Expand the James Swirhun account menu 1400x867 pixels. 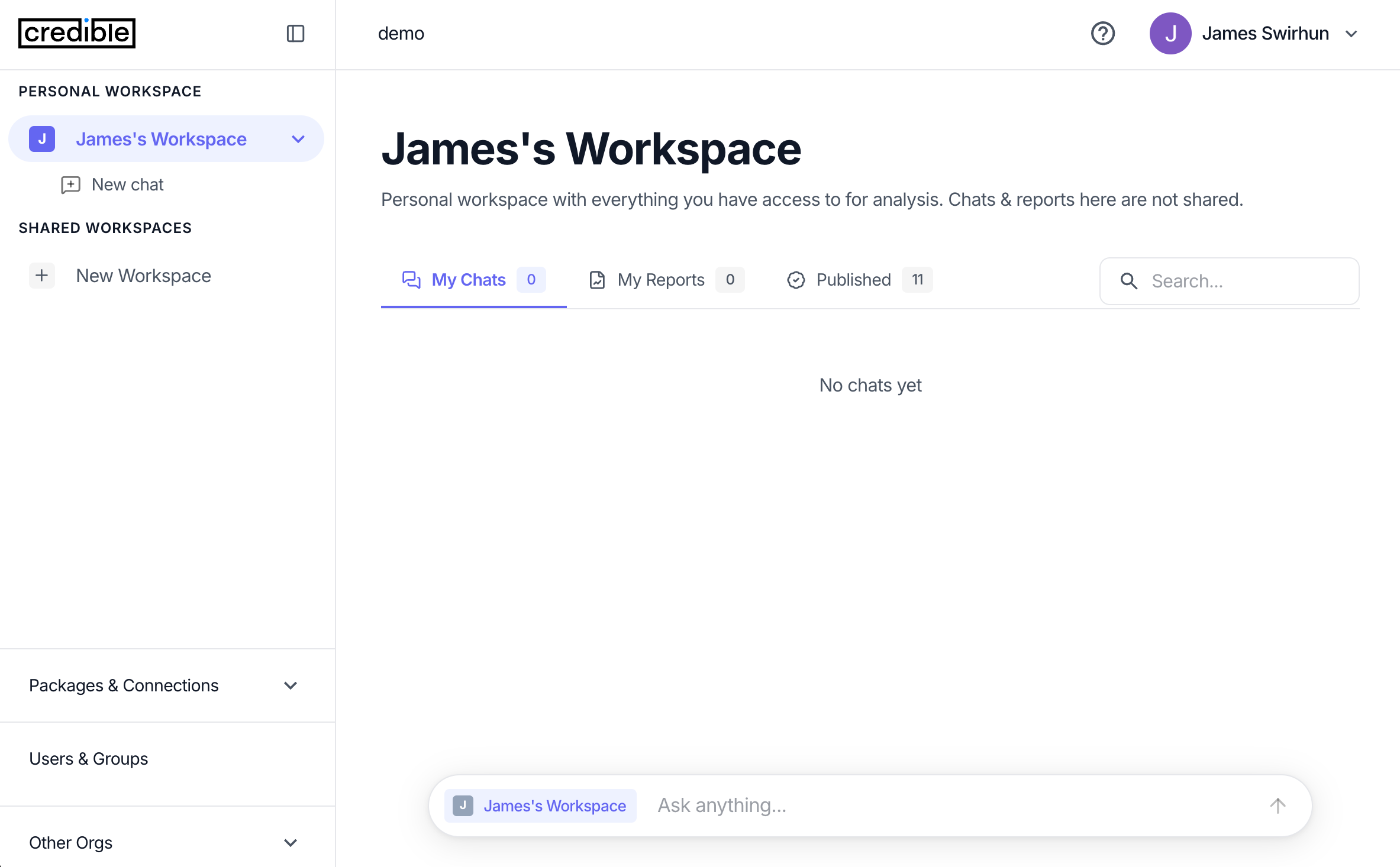tap(1352, 34)
